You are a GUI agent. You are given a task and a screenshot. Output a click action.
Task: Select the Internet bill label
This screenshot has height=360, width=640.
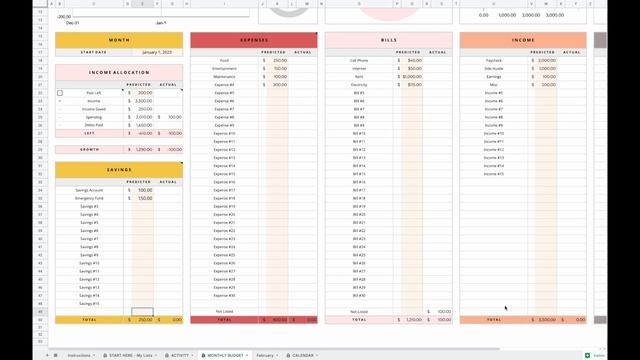(x=359, y=69)
